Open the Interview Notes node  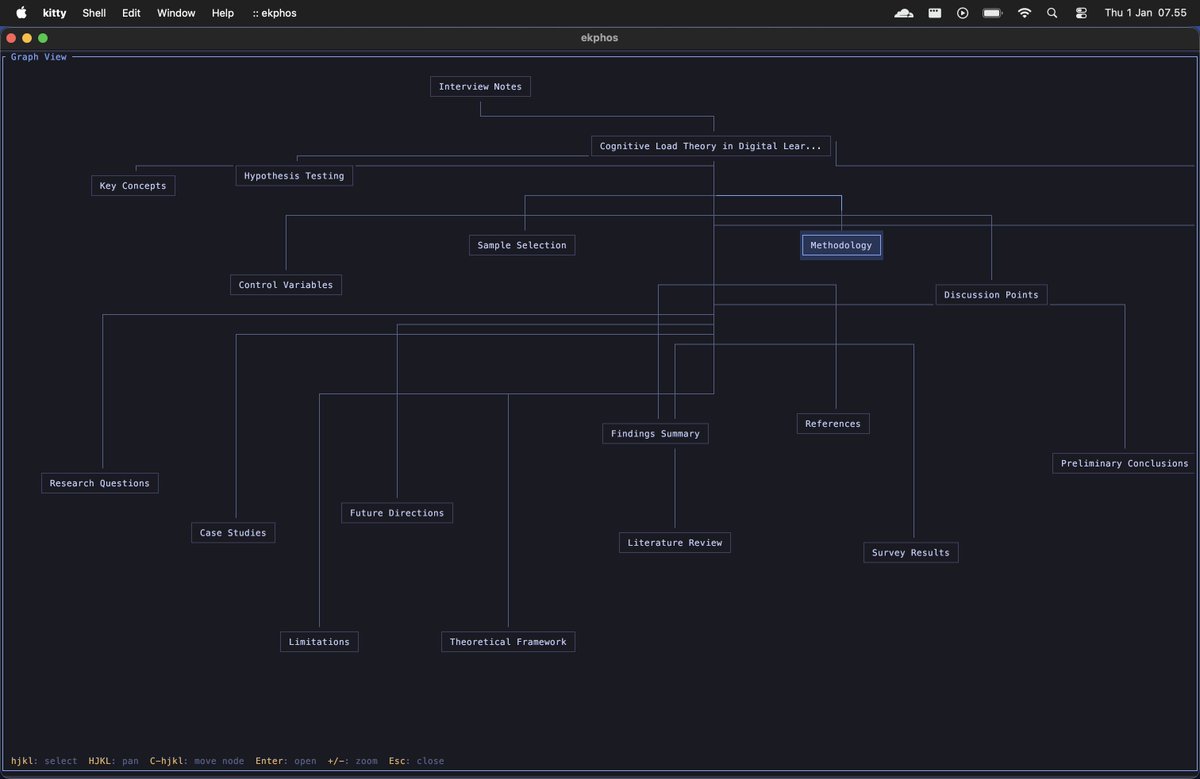tap(480, 86)
